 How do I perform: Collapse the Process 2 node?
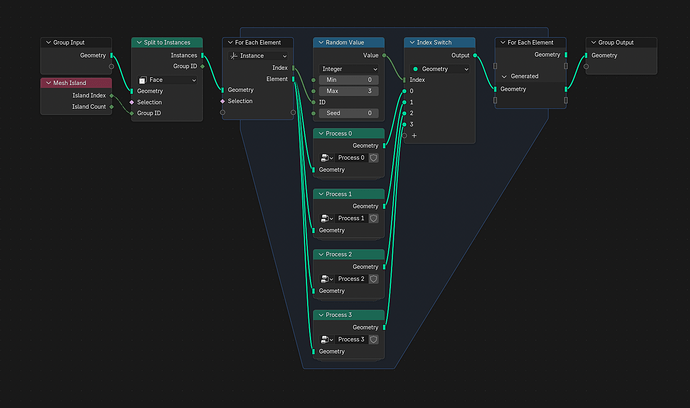click(321, 254)
